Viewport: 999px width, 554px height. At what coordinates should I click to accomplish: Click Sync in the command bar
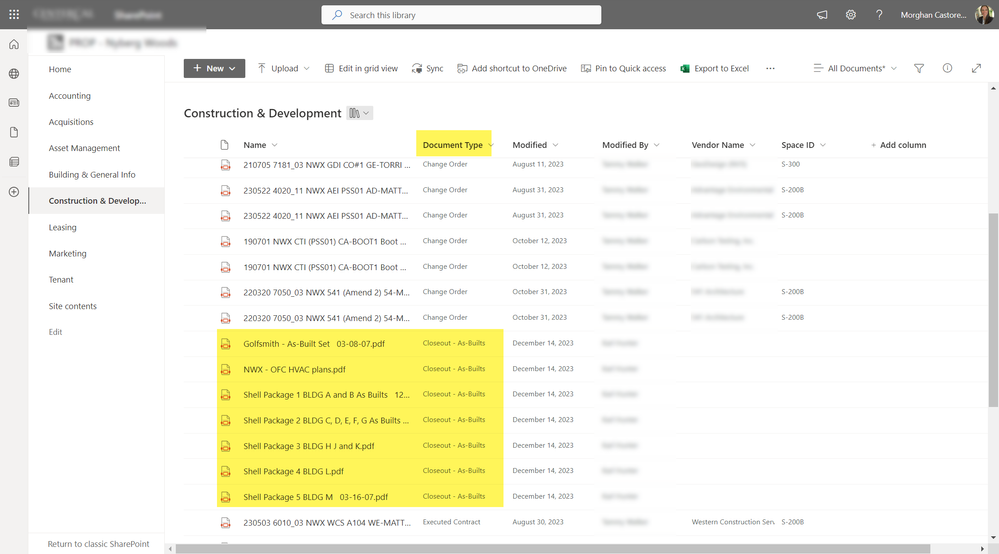tap(428, 68)
